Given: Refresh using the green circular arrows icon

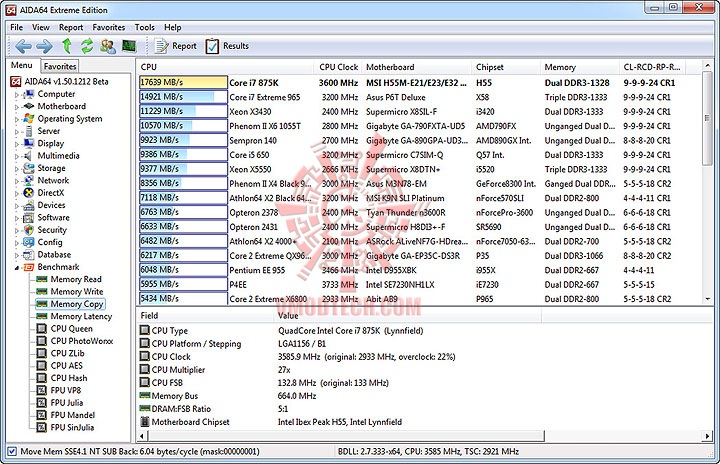Looking at the screenshot, I should tap(87, 46).
